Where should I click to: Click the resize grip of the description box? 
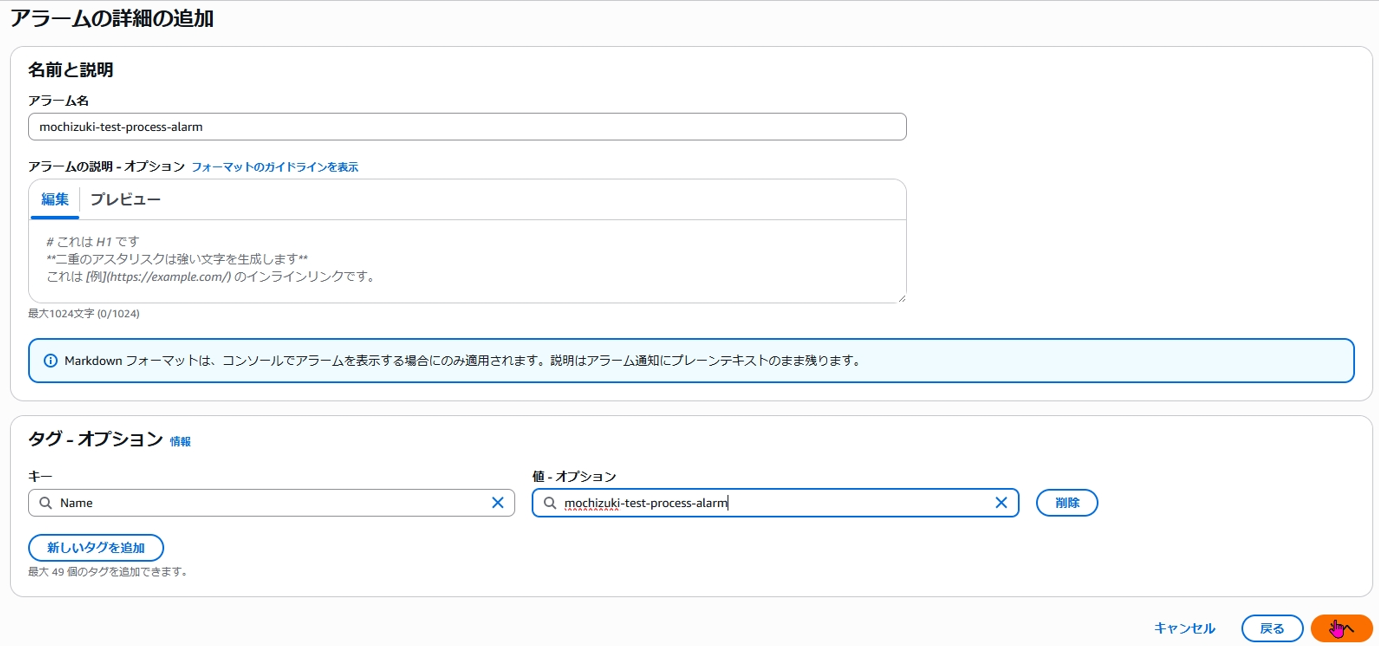point(901,297)
